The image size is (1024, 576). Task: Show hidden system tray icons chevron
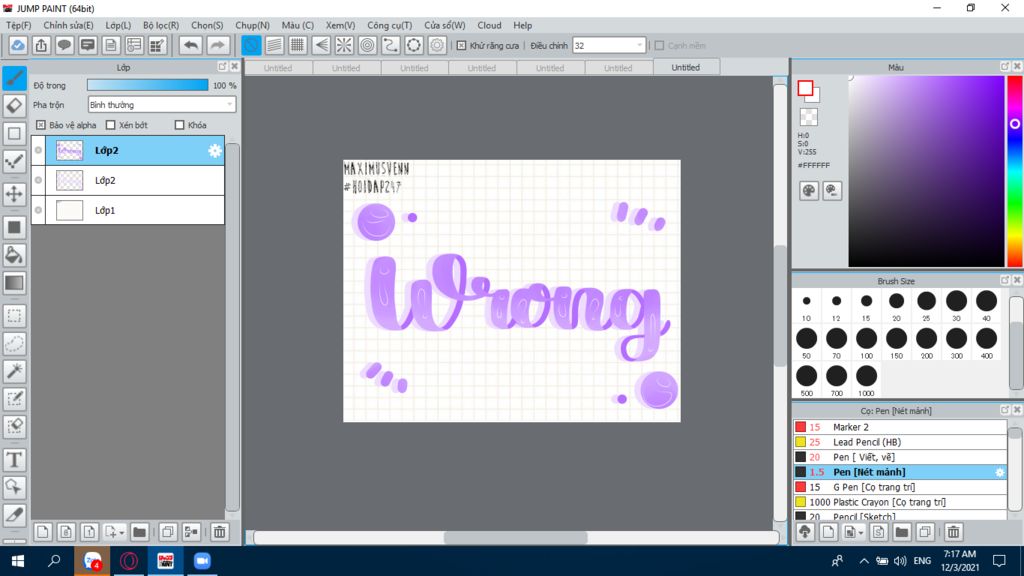[863, 561]
